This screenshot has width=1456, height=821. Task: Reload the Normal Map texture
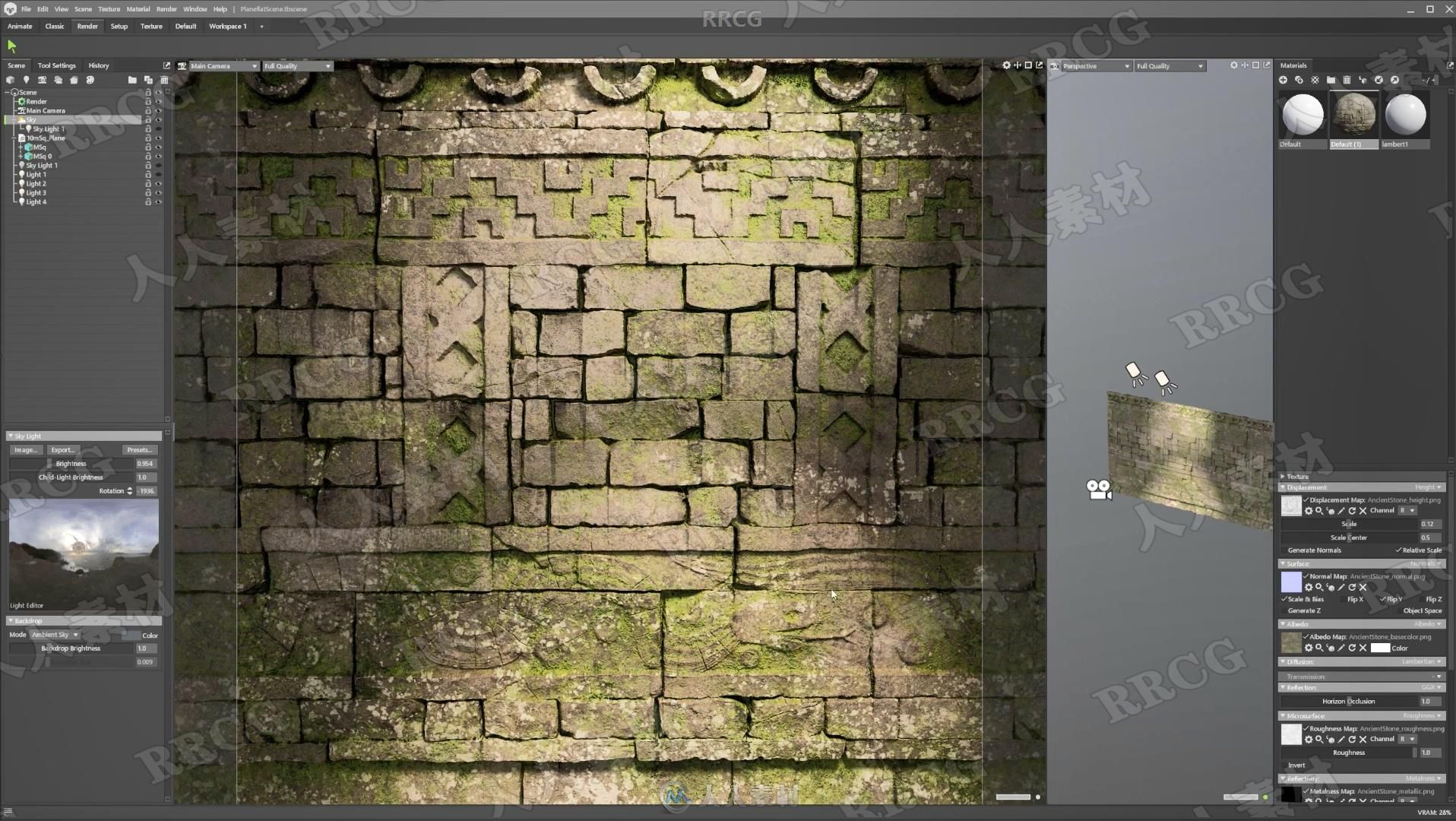click(x=1352, y=588)
